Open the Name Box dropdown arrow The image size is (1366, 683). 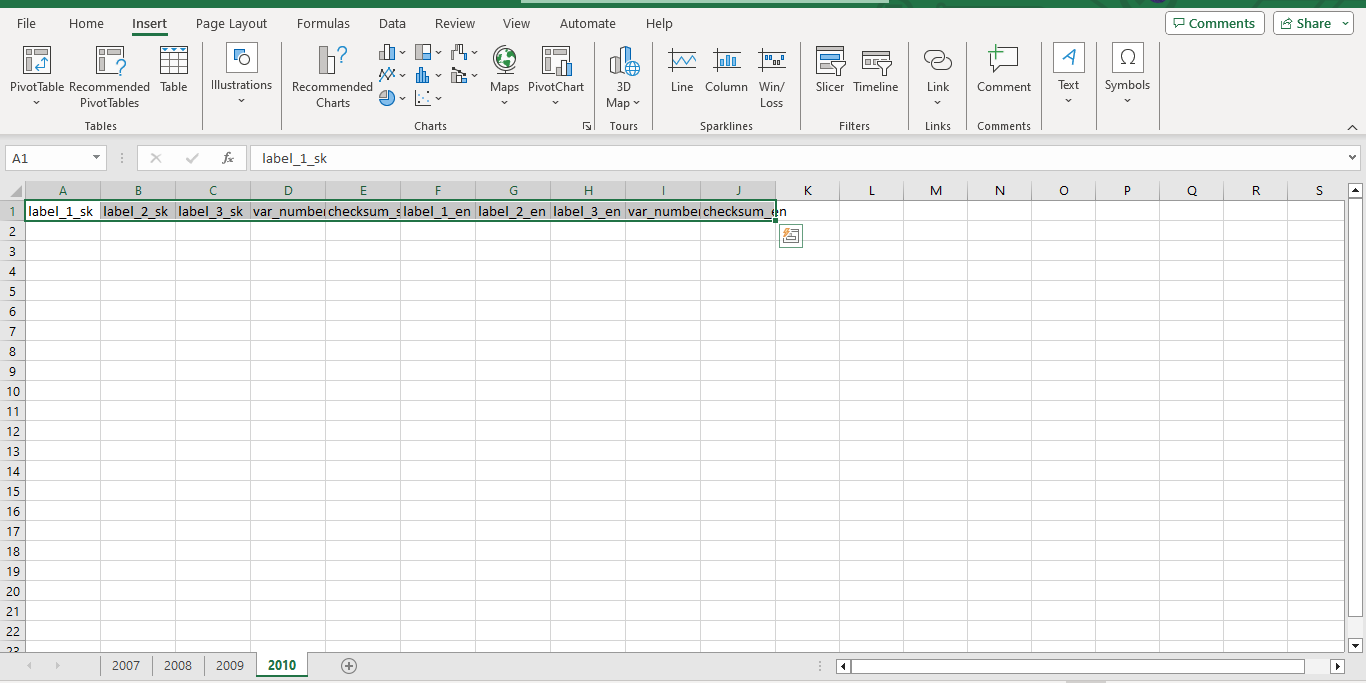97,158
